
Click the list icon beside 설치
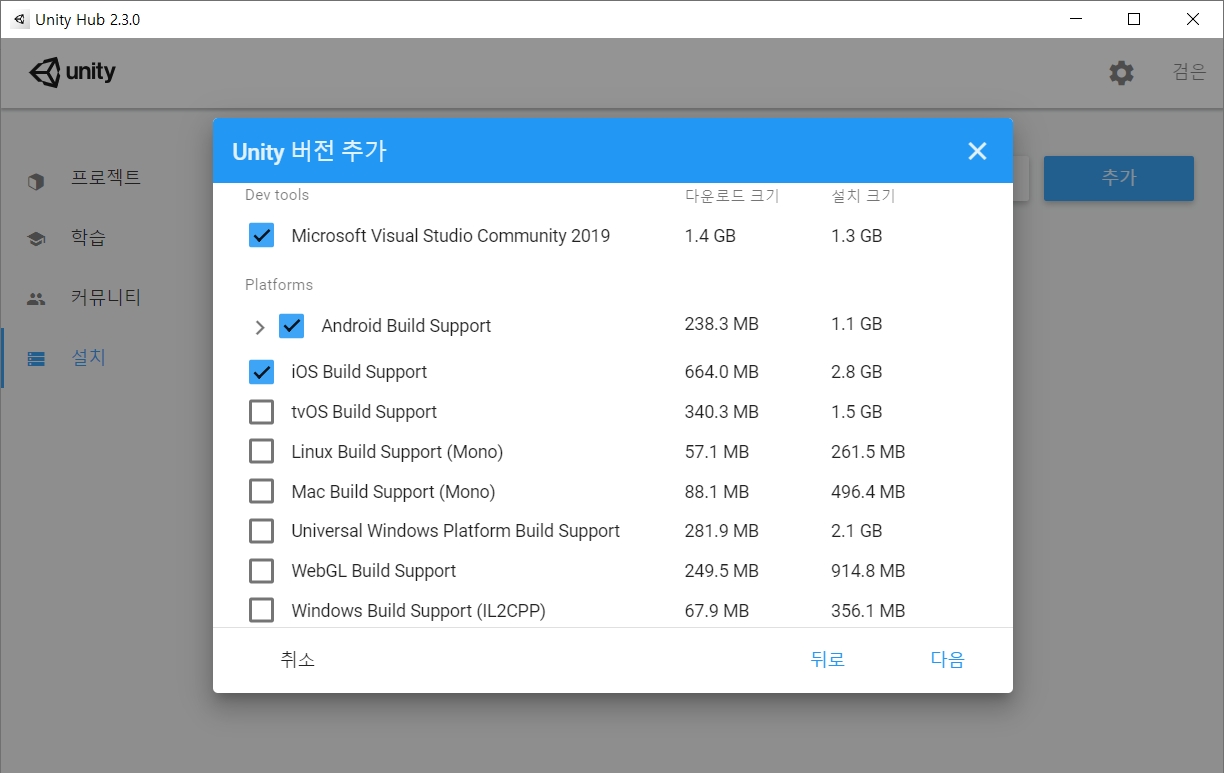(x=36, y=358)
